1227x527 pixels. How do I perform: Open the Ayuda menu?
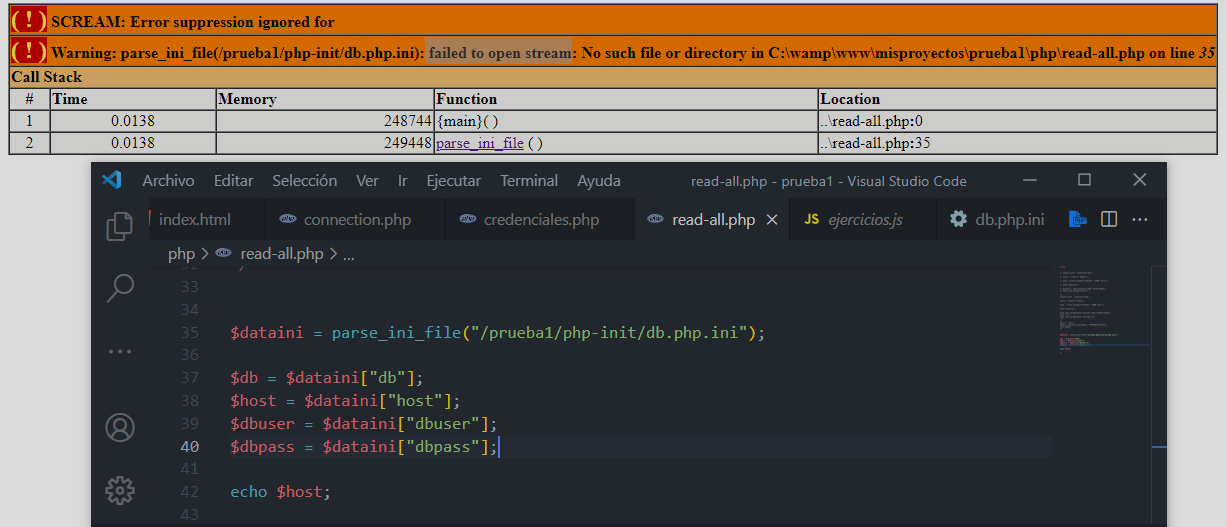(599, 181)
